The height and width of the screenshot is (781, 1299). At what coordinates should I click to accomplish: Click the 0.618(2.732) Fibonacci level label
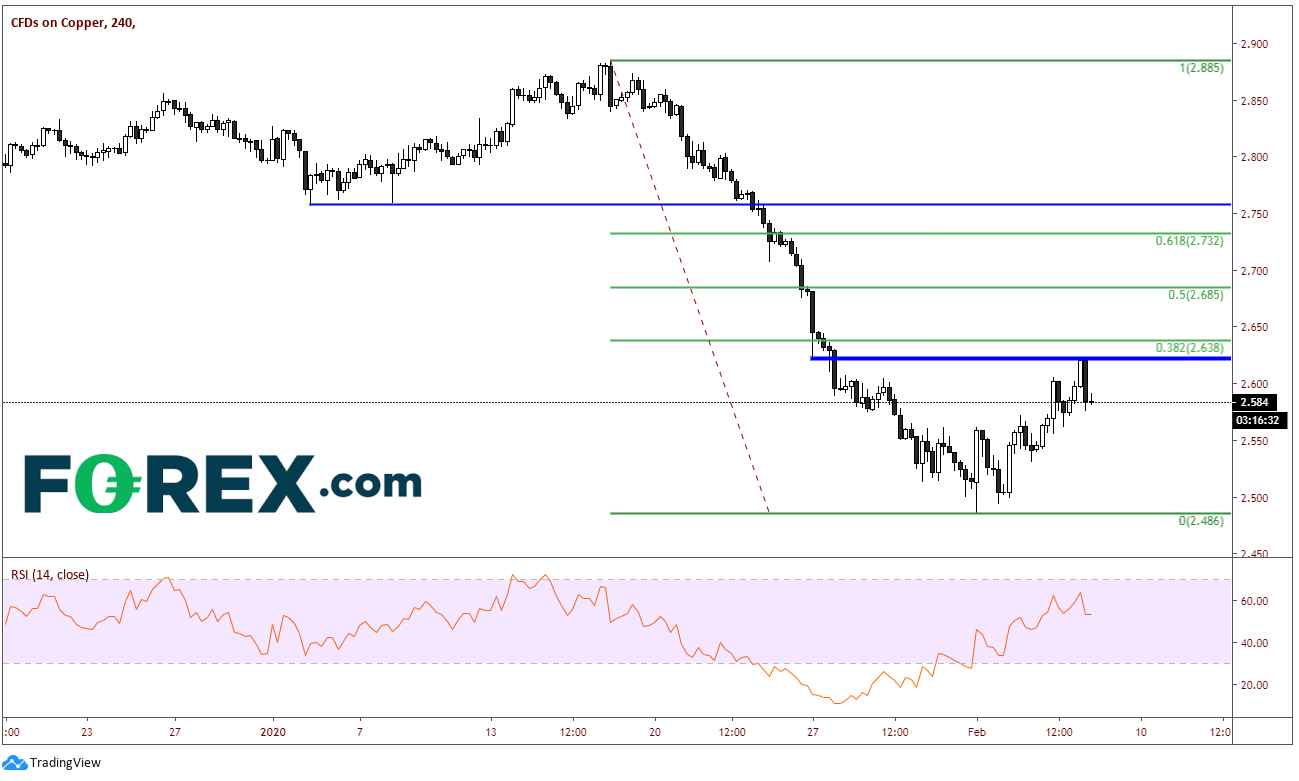1188,241
